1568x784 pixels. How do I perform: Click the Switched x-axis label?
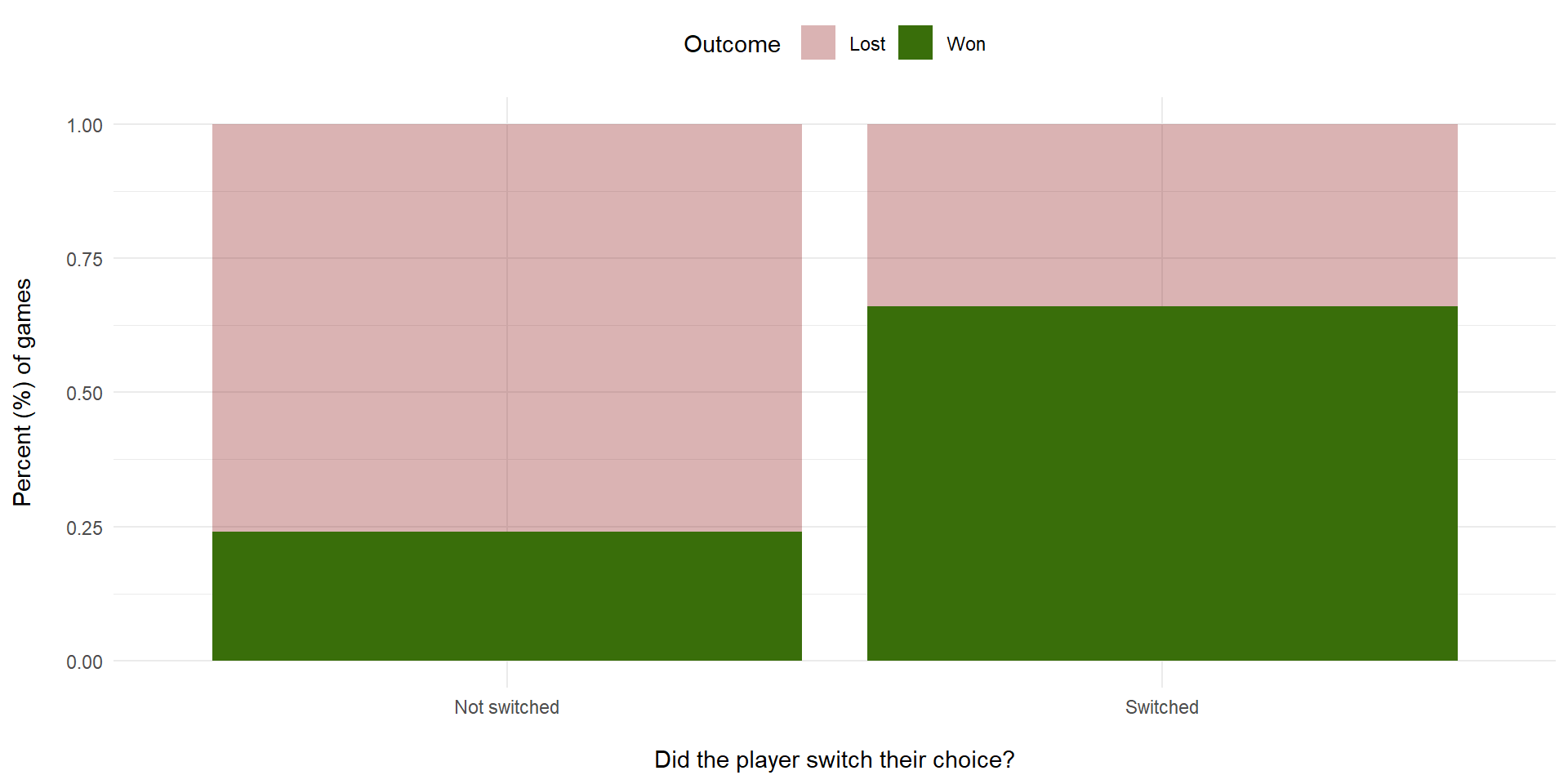1161,707
